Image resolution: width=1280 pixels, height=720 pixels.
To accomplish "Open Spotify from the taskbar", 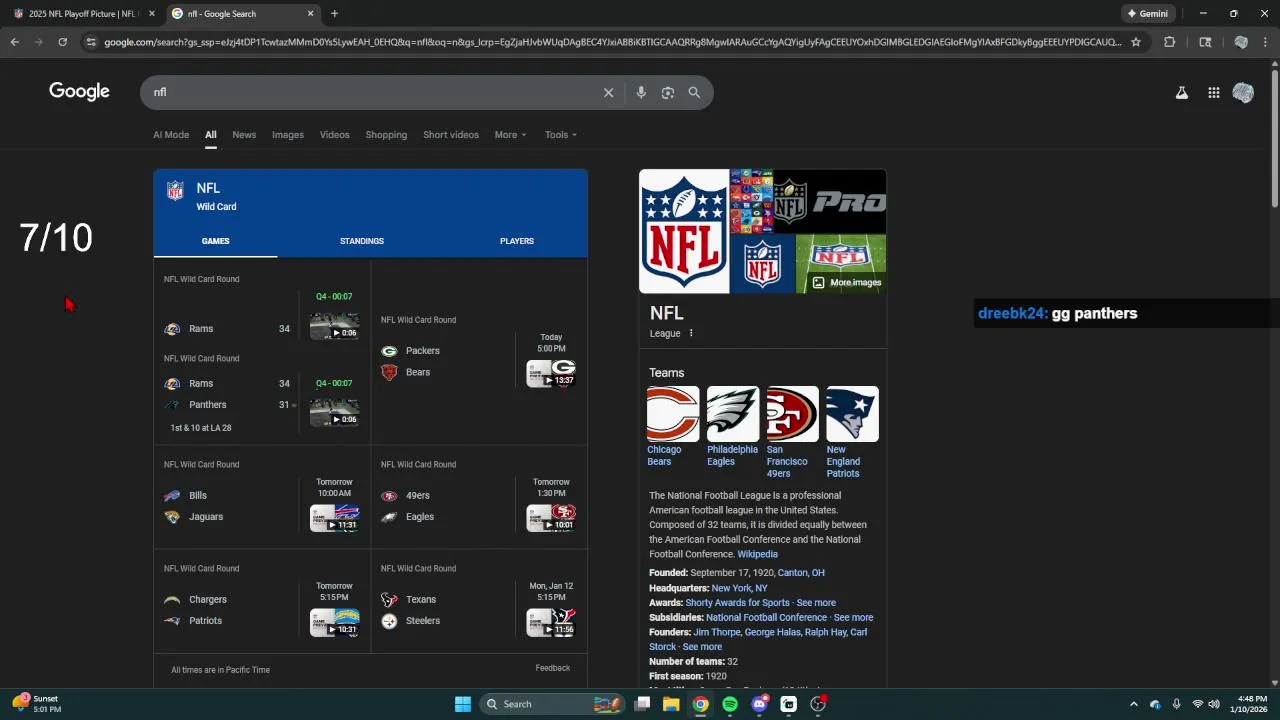I will pos(730,704).
